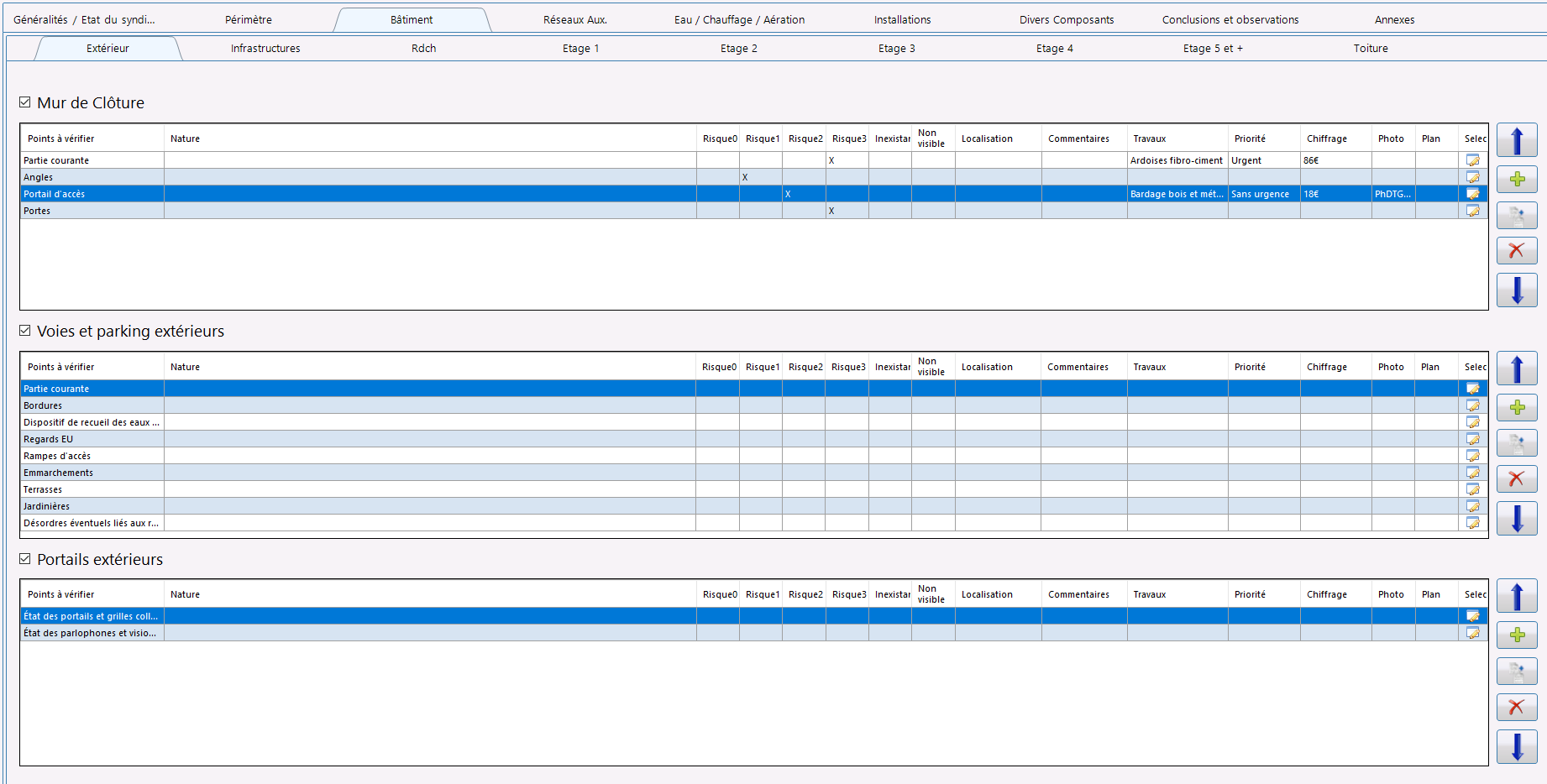Toggle the Portails extérieurs checkbox

coord(25,559)
